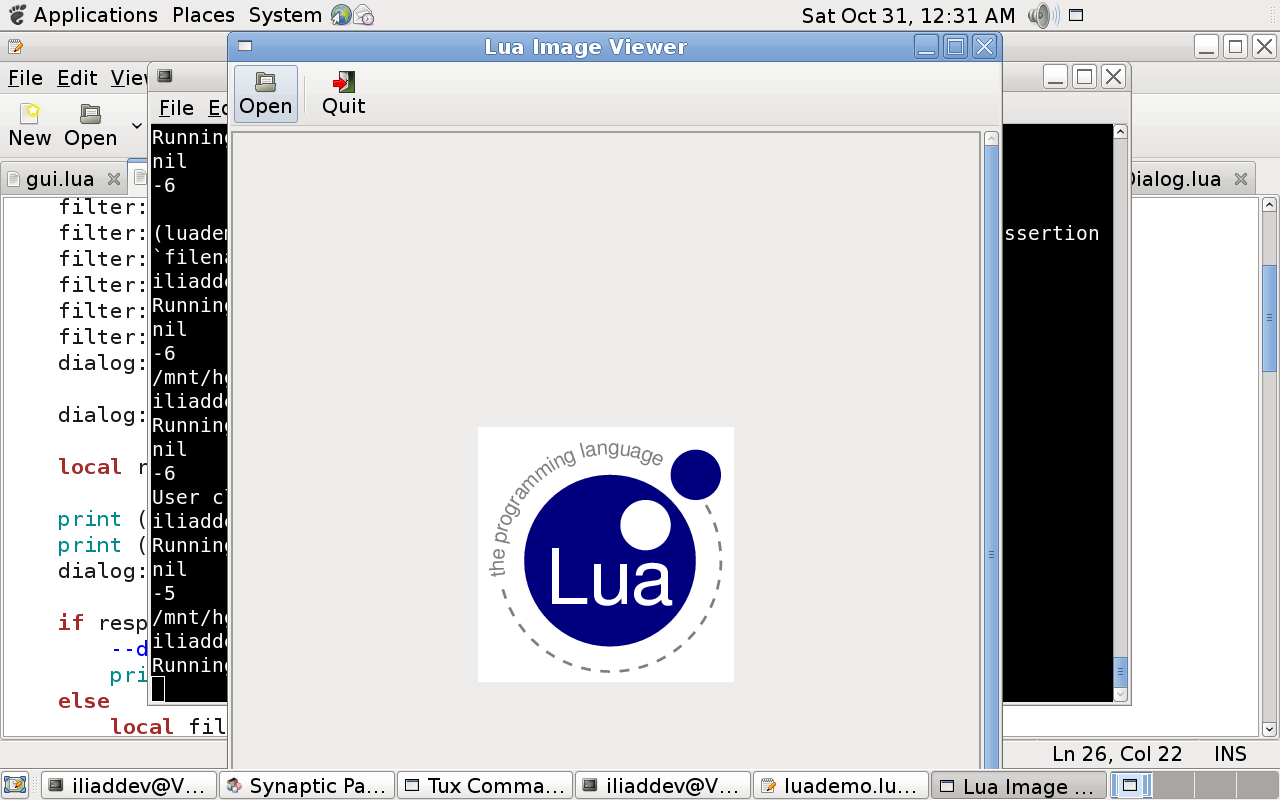Screen dimensions: 1280x800
Task: Click the clock showing Sat Oct 31, 12:31 AM
Action: [x=908, y=15]
